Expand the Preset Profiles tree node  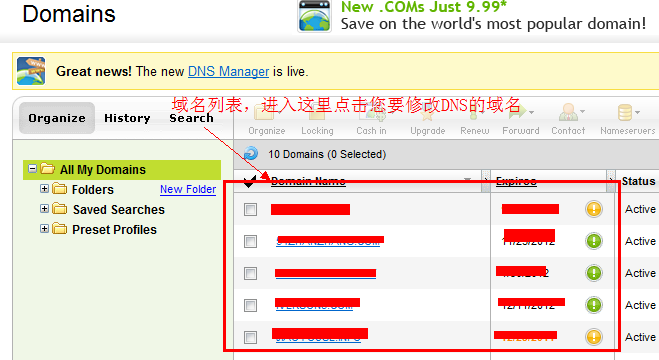point(44,229)
